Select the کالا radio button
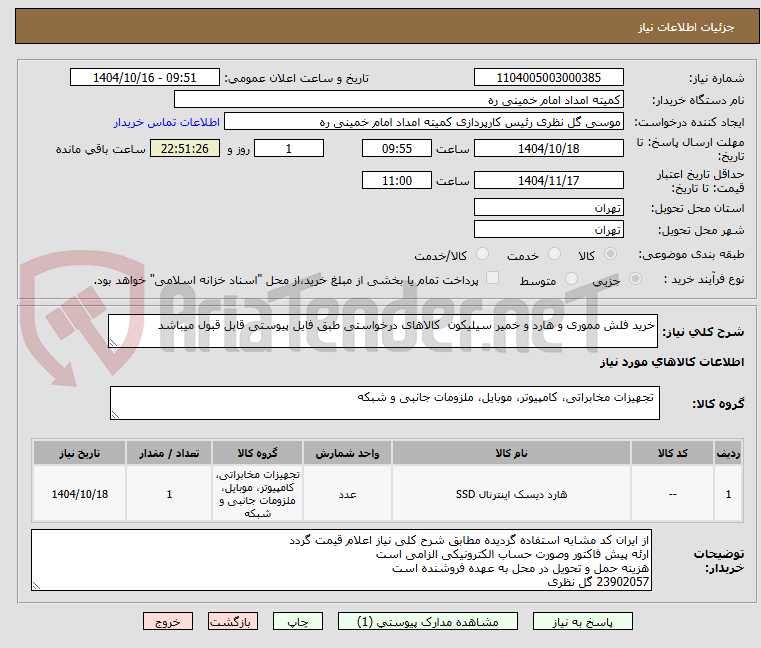761x648 pixels. pyautogui.click(x=611, y=254)
